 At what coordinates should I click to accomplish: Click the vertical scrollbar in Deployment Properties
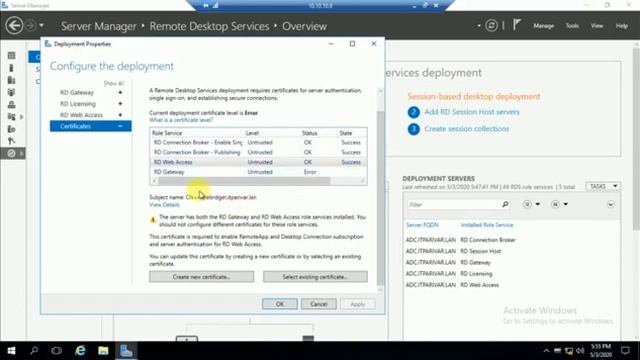[x=380, y=198]
